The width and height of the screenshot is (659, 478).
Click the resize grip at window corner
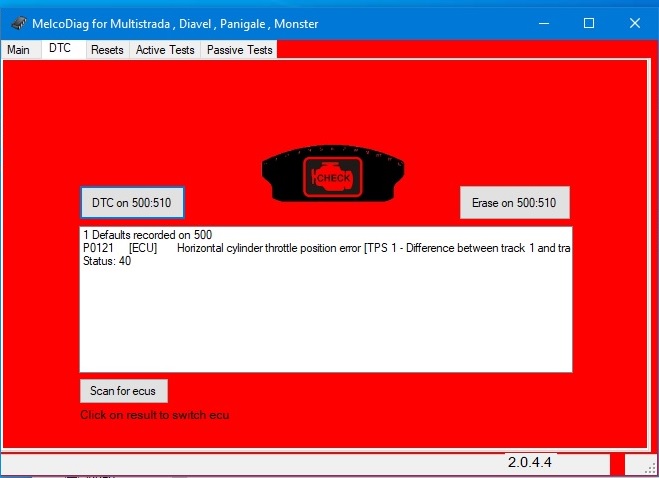tap(651, 469)
